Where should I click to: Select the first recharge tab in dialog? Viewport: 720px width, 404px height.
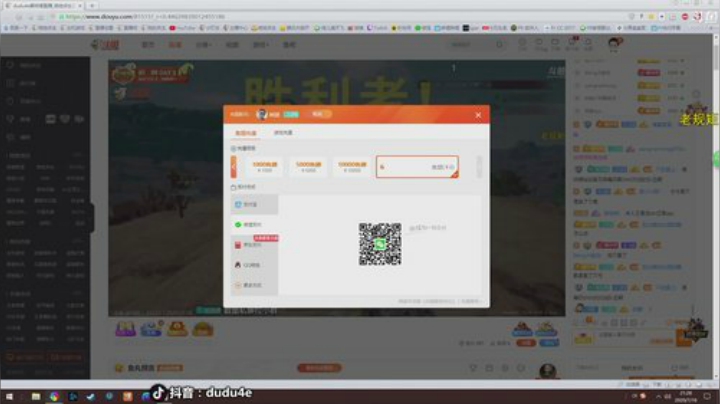[x=246, y=133]
